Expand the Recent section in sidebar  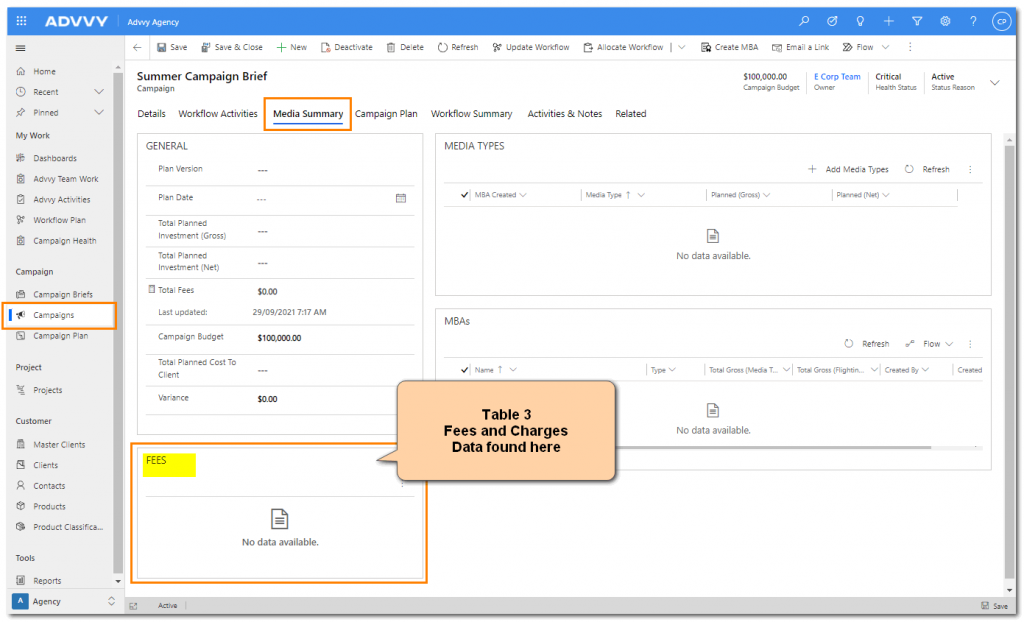pyautogui.click(x=98, y=92)
